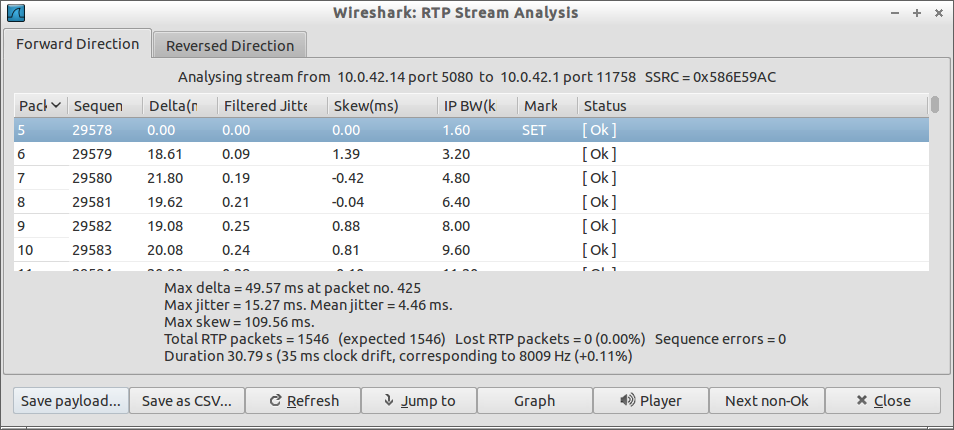Click delta value 19.62
The width and height of the screenshot is (954, 430).
click(x=165, y=202)
